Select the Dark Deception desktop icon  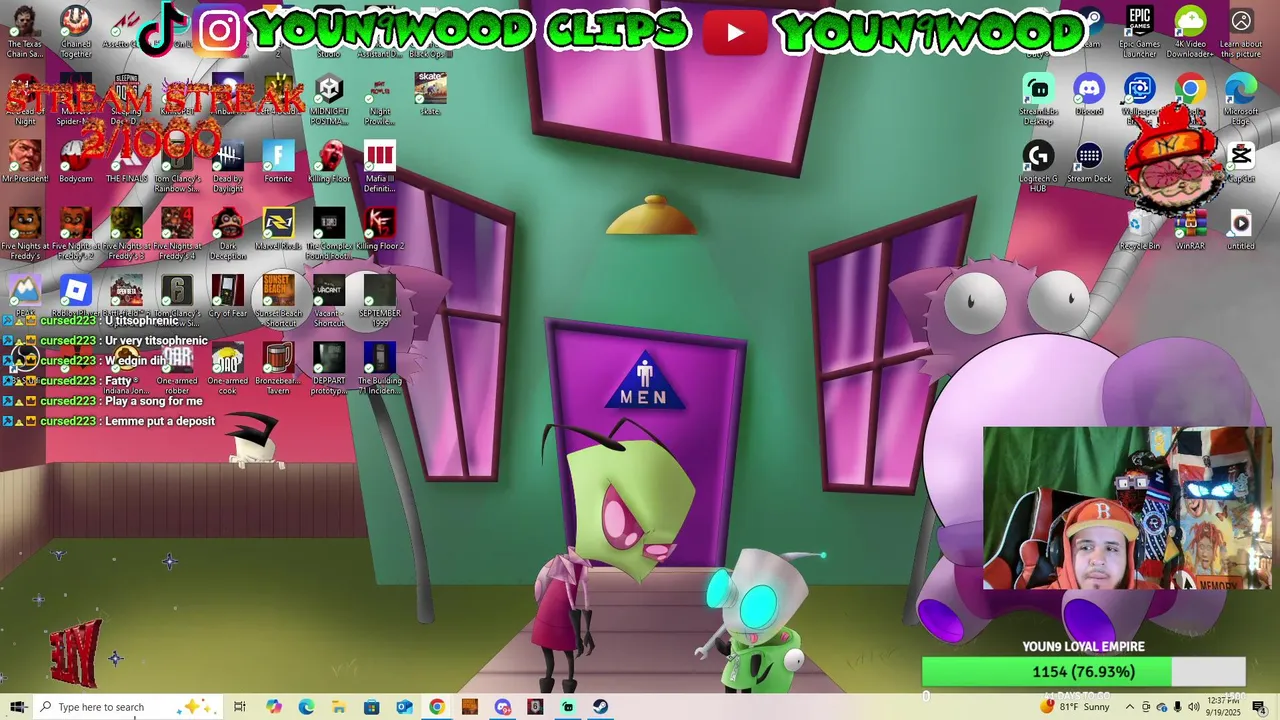[x=228, y=234]
